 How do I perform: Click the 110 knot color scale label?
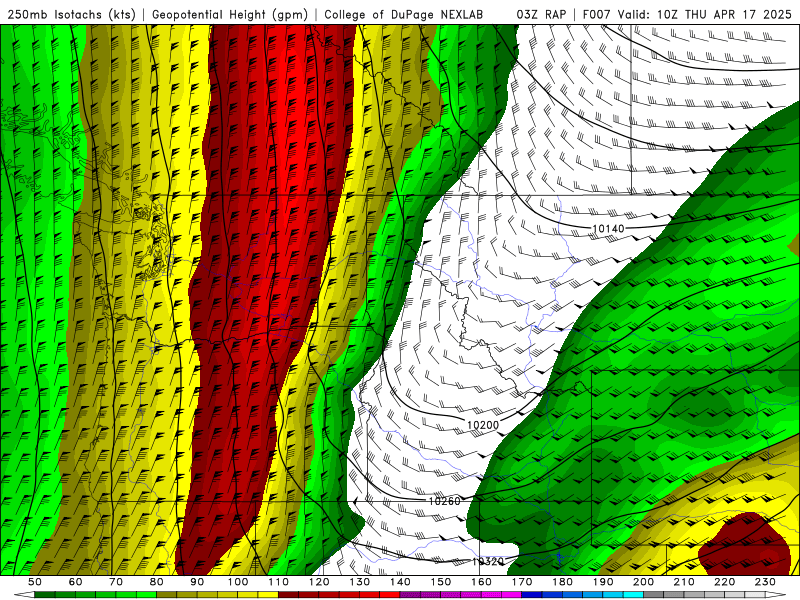coord(279,582)
